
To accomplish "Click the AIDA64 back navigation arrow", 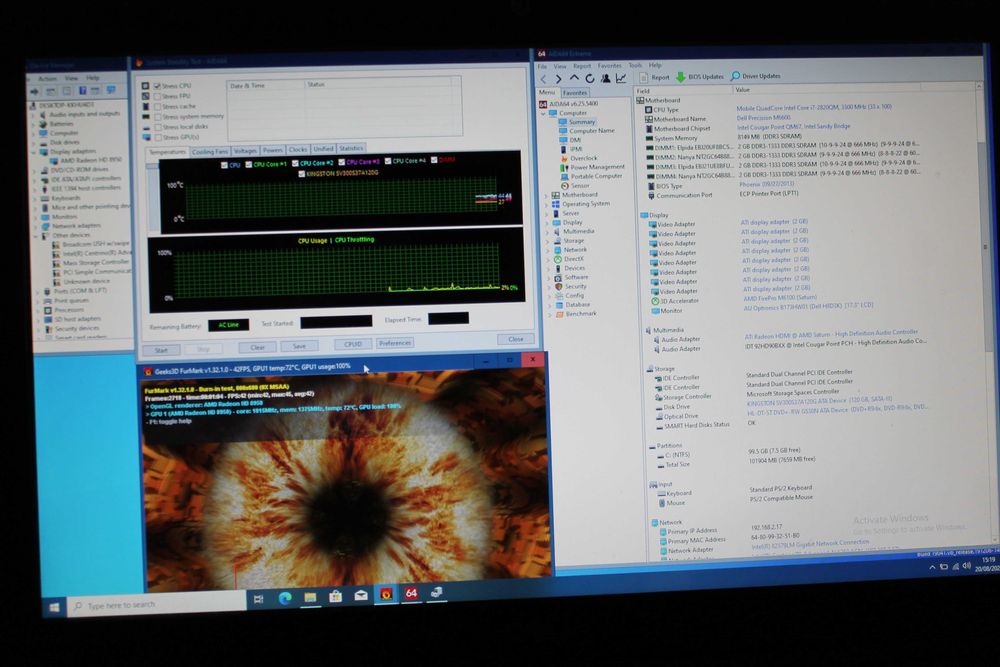I will click(543, 78).
